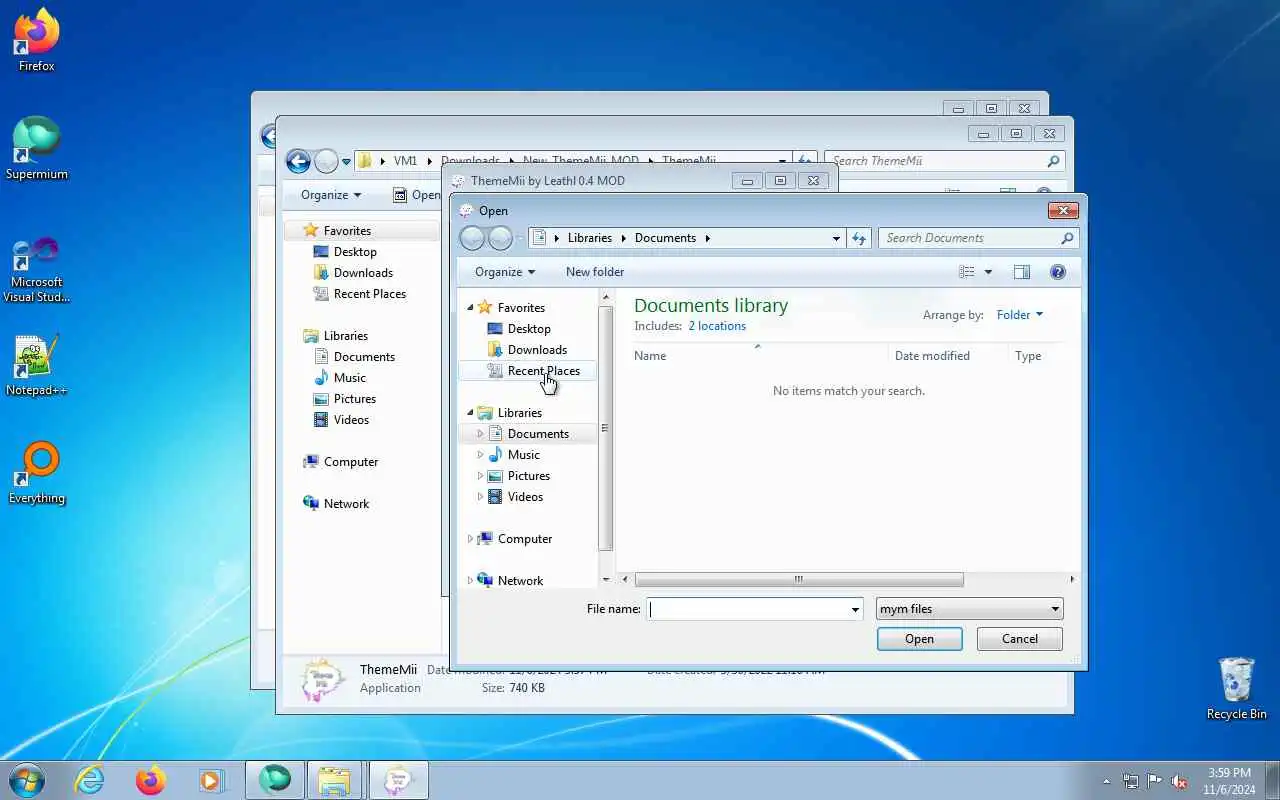Select Desktop in the Open dialog favorites
This screenshot has height=800, width=1280.
coord(529,329)
